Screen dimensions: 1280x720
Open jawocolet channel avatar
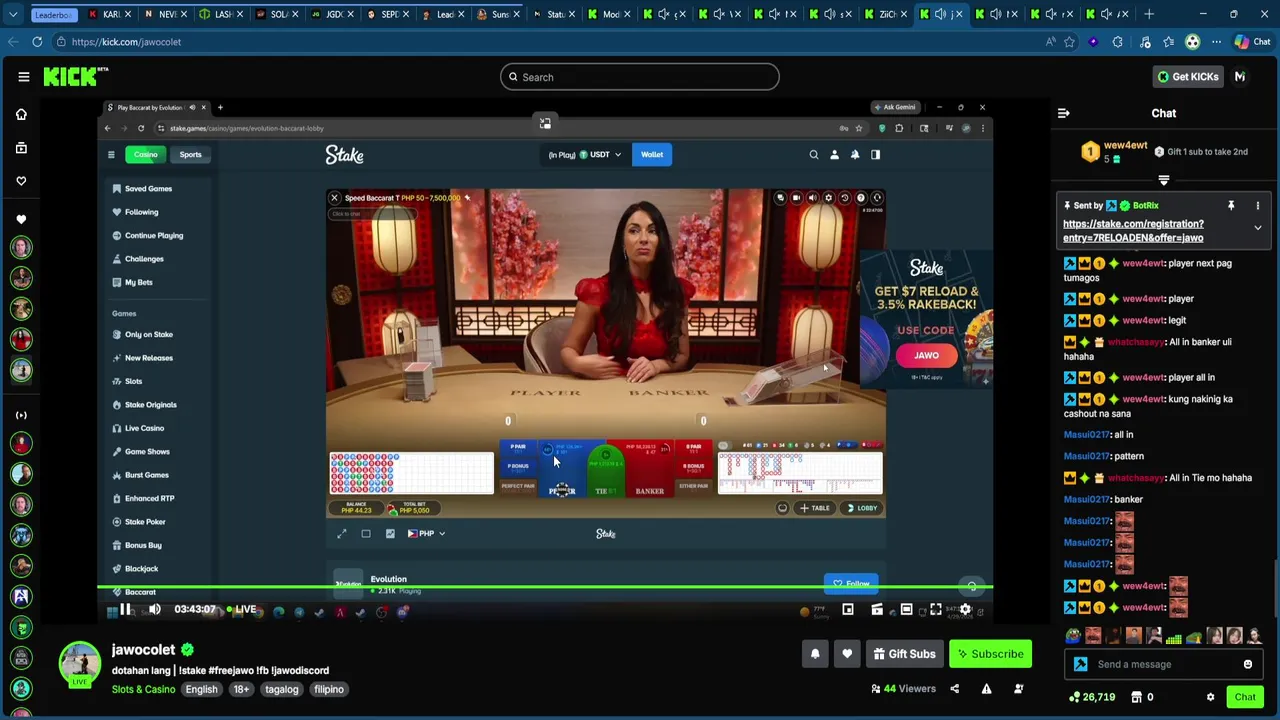coord(79,664)
